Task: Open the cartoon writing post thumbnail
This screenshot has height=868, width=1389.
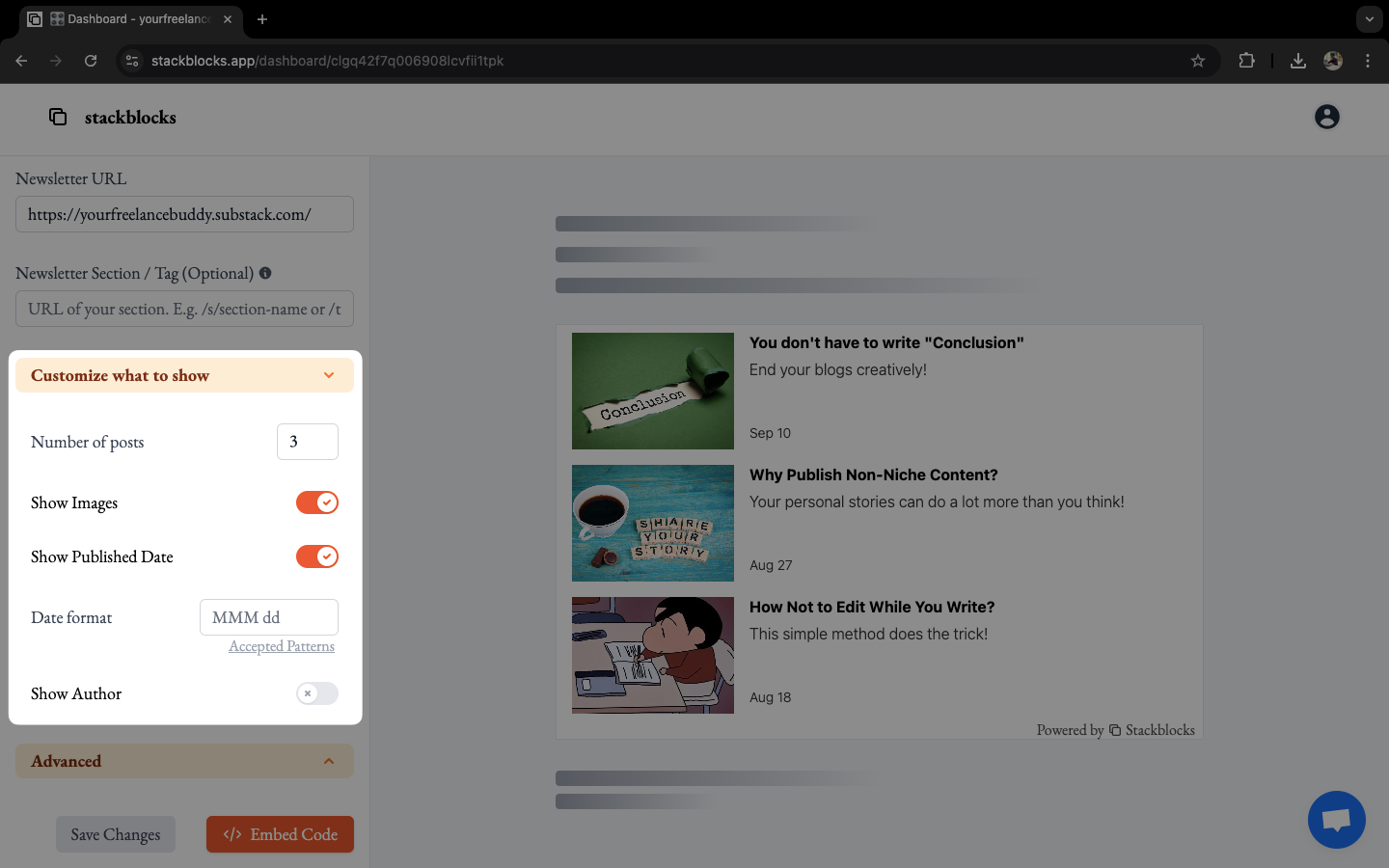Action: click(x=653, y=655)
